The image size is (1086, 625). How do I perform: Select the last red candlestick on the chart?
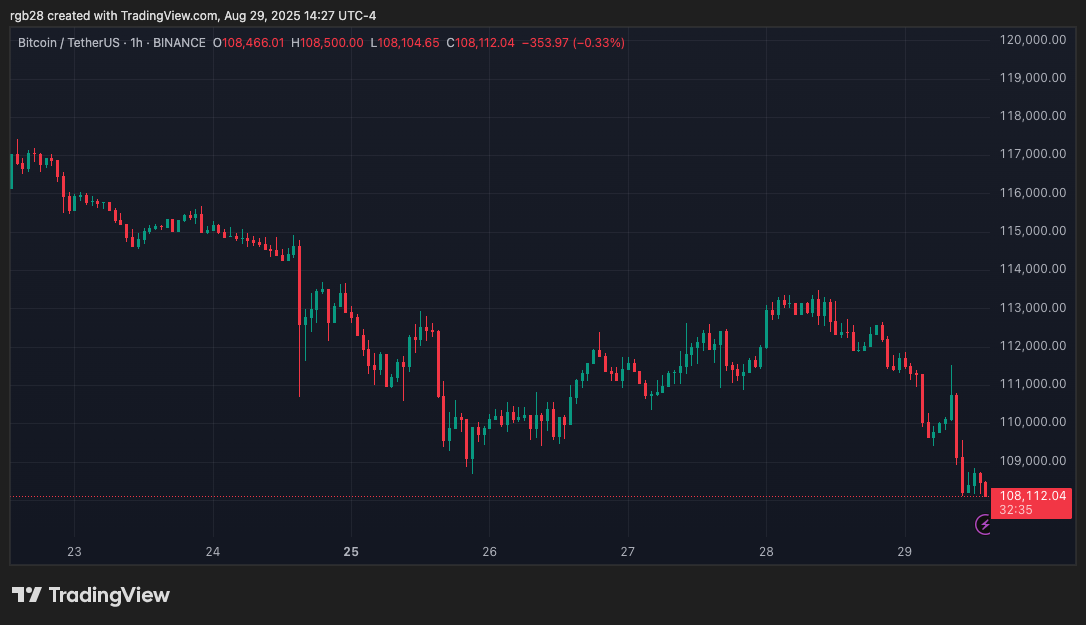(x=986, y=487)
